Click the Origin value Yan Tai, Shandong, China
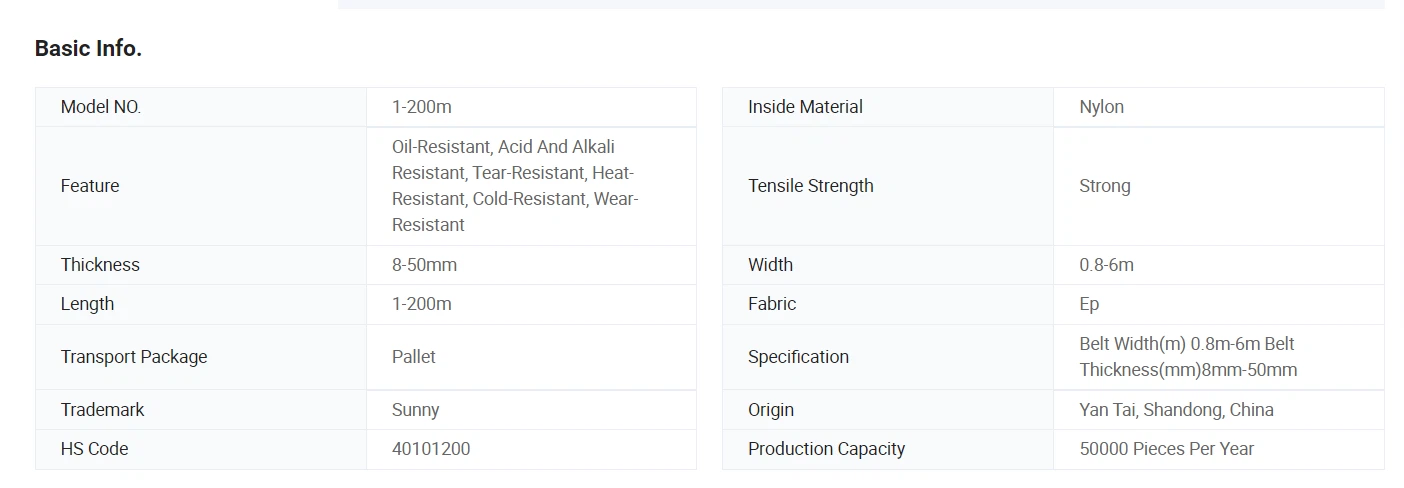 [1176, 410]
